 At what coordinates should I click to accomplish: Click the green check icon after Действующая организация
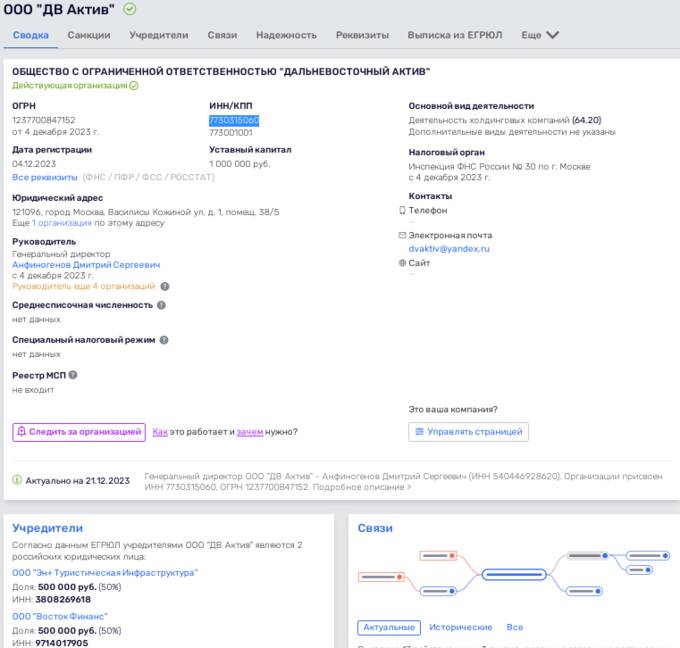coord(134,85)
